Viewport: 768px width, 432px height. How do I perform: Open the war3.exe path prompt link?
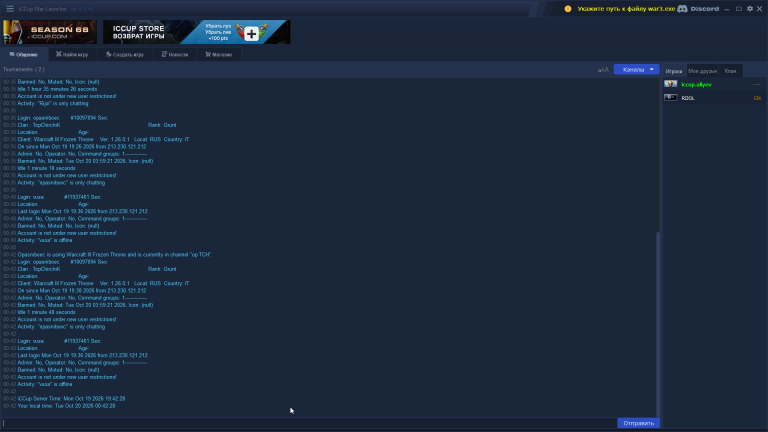point(626,9)
